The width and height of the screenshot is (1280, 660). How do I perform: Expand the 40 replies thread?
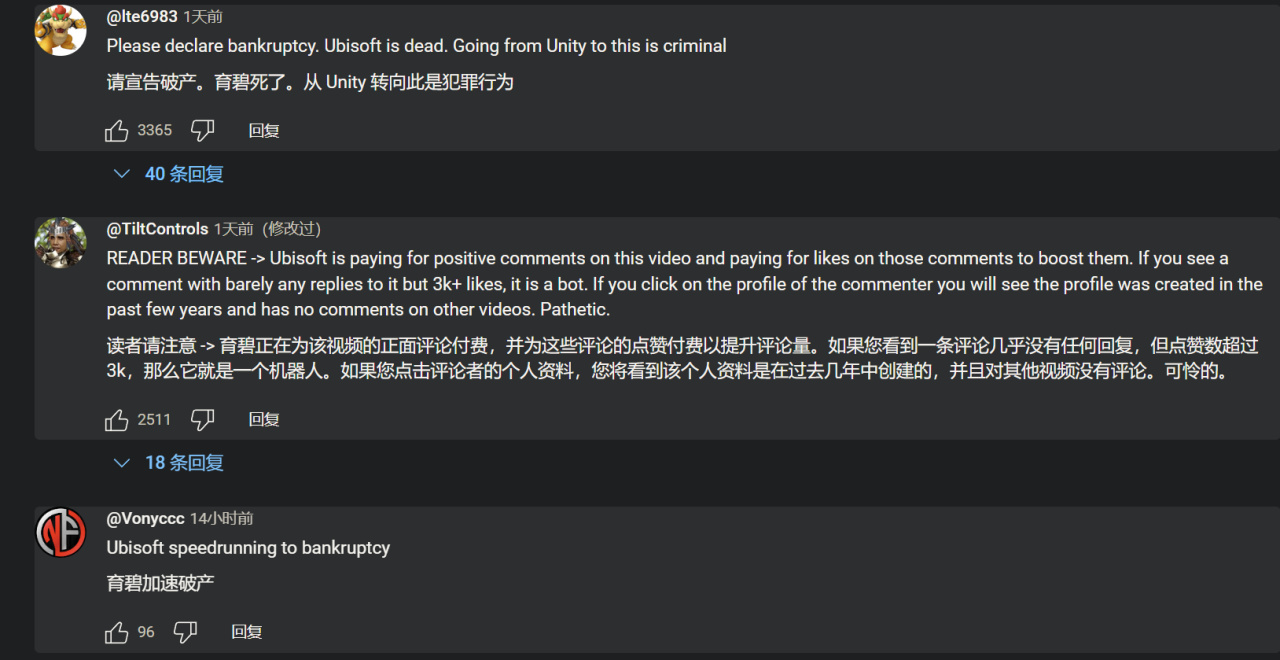(x=184, y=174)
